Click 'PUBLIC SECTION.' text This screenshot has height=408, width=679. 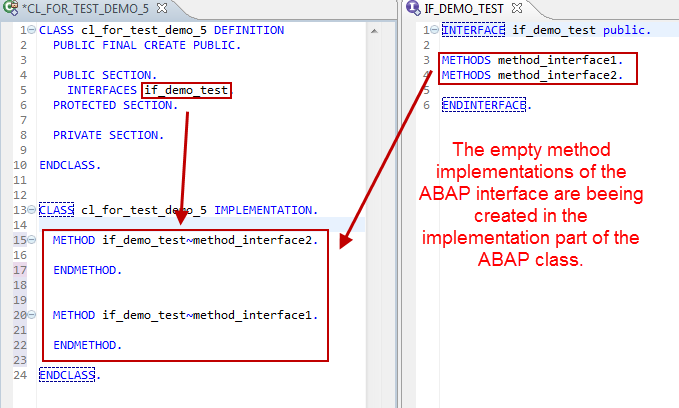click(105, 75)
